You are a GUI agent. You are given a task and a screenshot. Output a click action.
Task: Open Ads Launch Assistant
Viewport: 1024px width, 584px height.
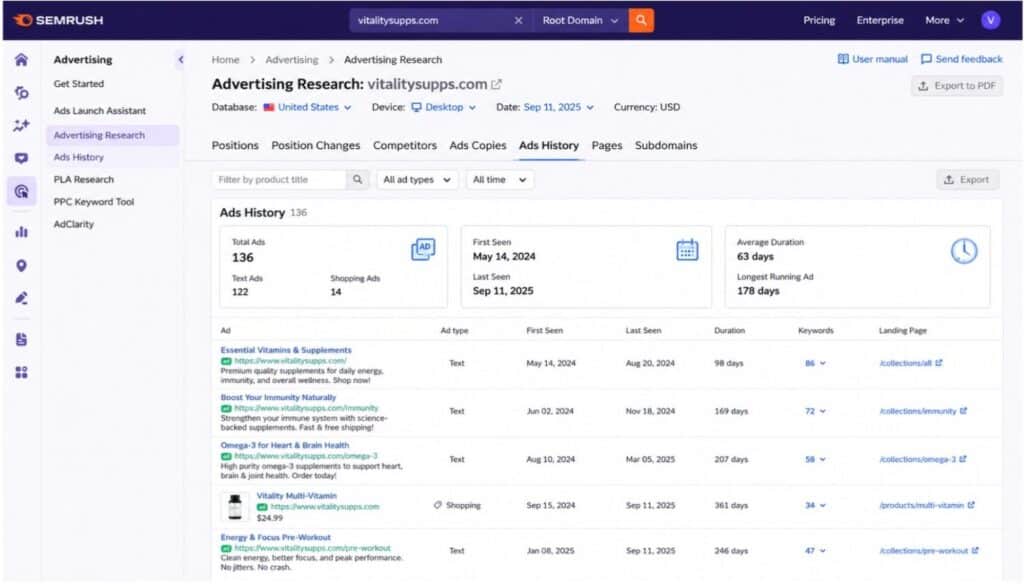click(x=100, y=110)
